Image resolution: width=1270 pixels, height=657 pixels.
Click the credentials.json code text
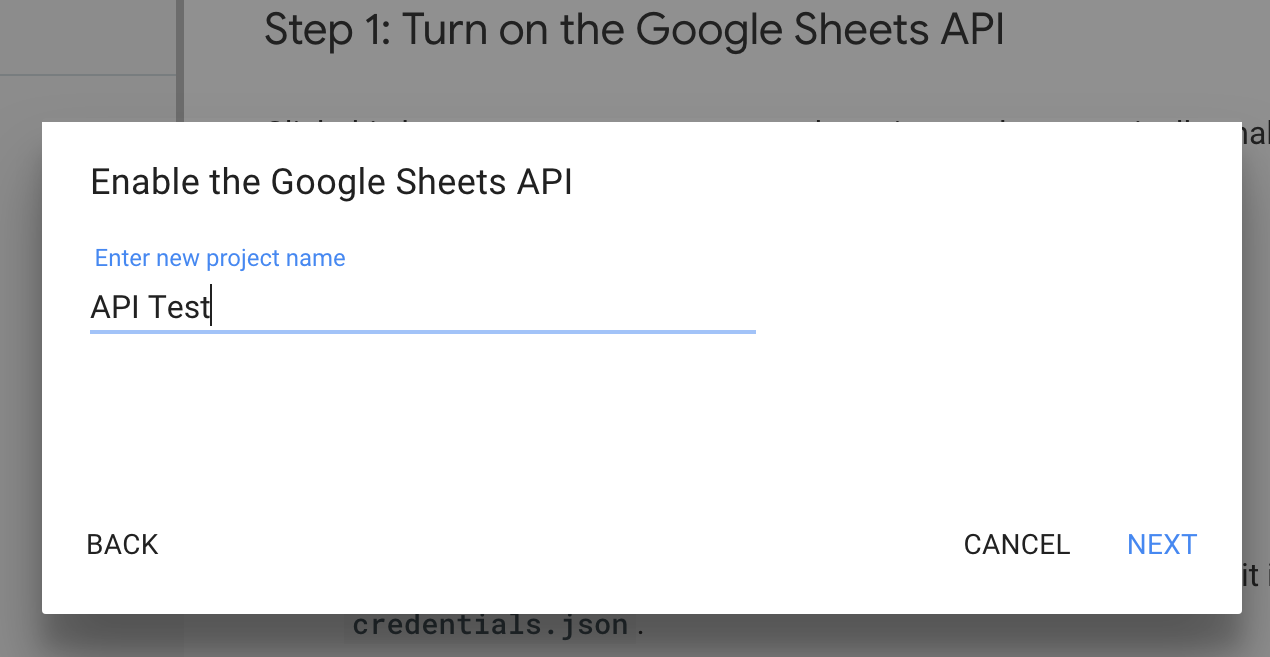coord(490,627)
